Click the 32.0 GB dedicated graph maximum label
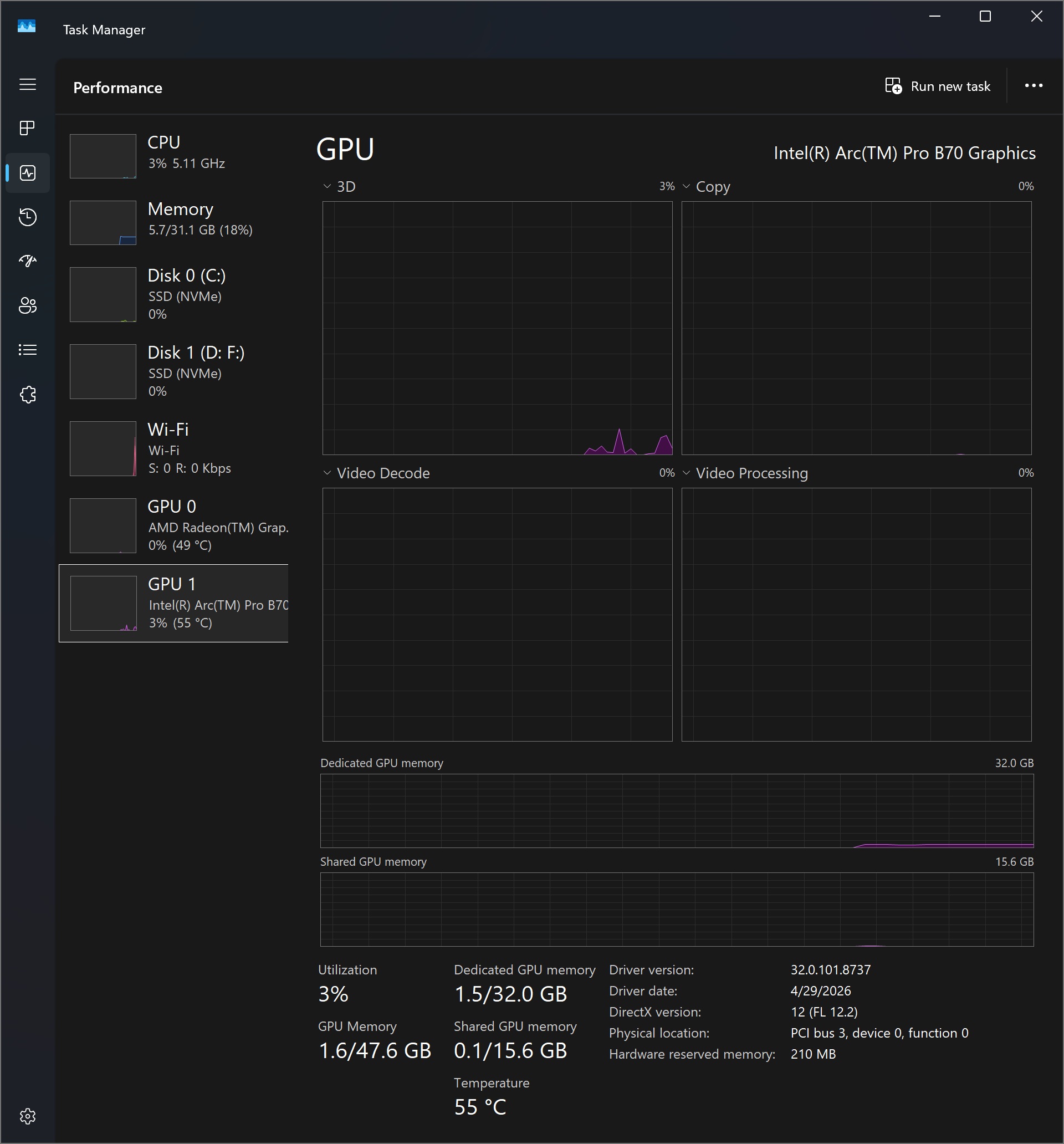1064x1144 pixels. (x=1014, y=763)
